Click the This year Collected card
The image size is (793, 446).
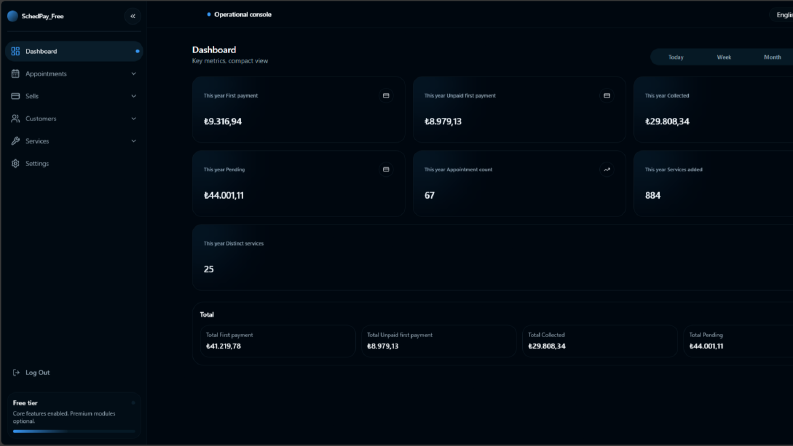(713, 110)
